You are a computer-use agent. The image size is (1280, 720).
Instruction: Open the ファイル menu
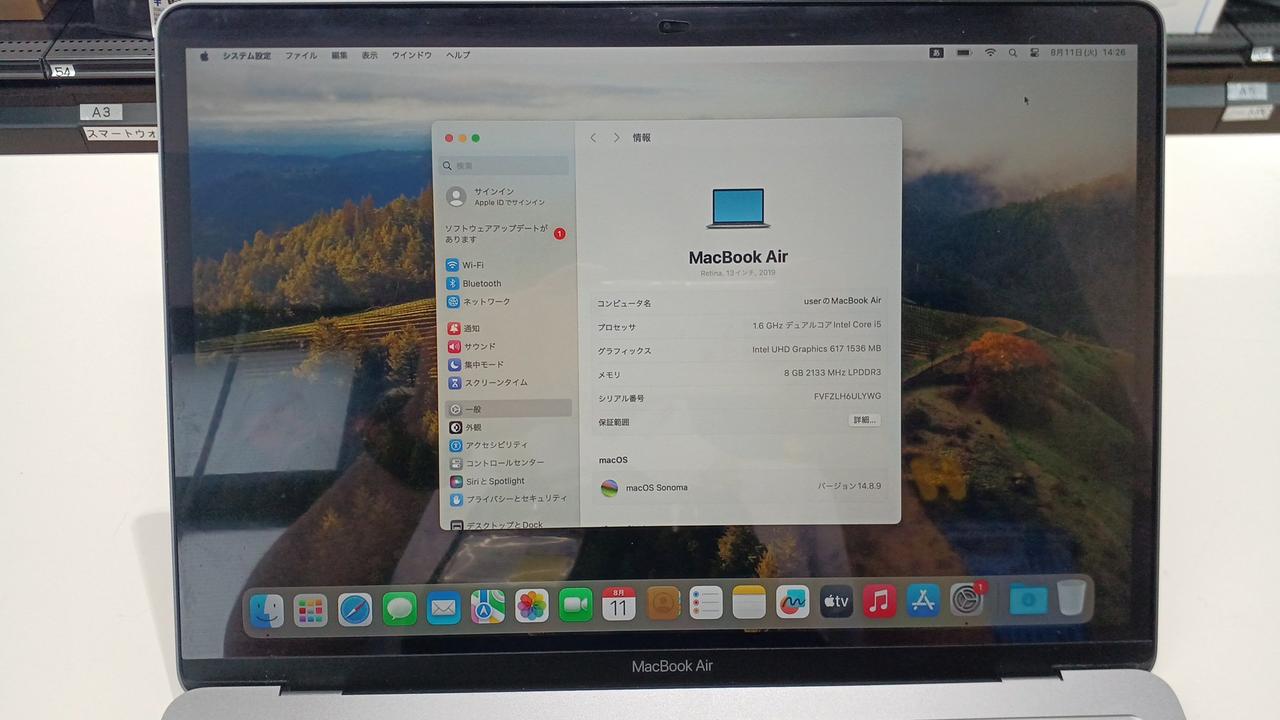coord(301,56)
